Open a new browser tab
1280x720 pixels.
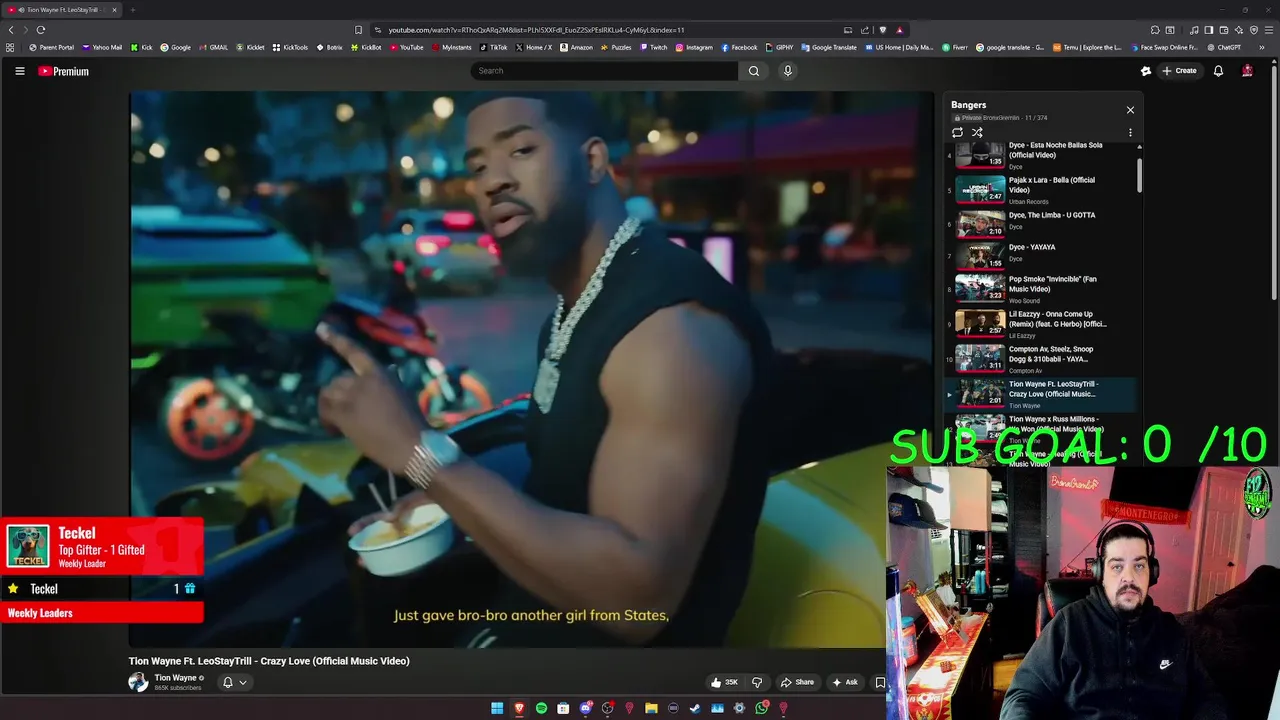tap(133, 10)
